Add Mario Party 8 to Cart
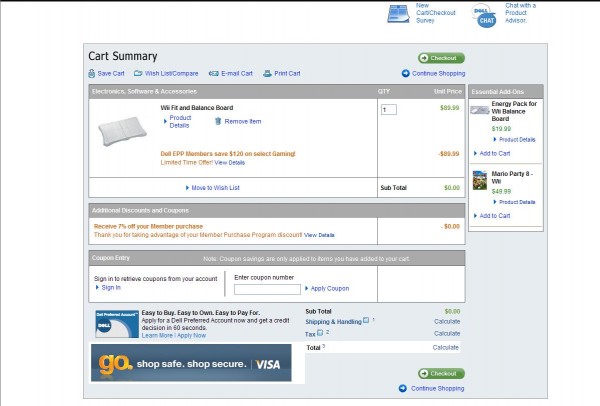Screen dimensions: 600x406 495,216
